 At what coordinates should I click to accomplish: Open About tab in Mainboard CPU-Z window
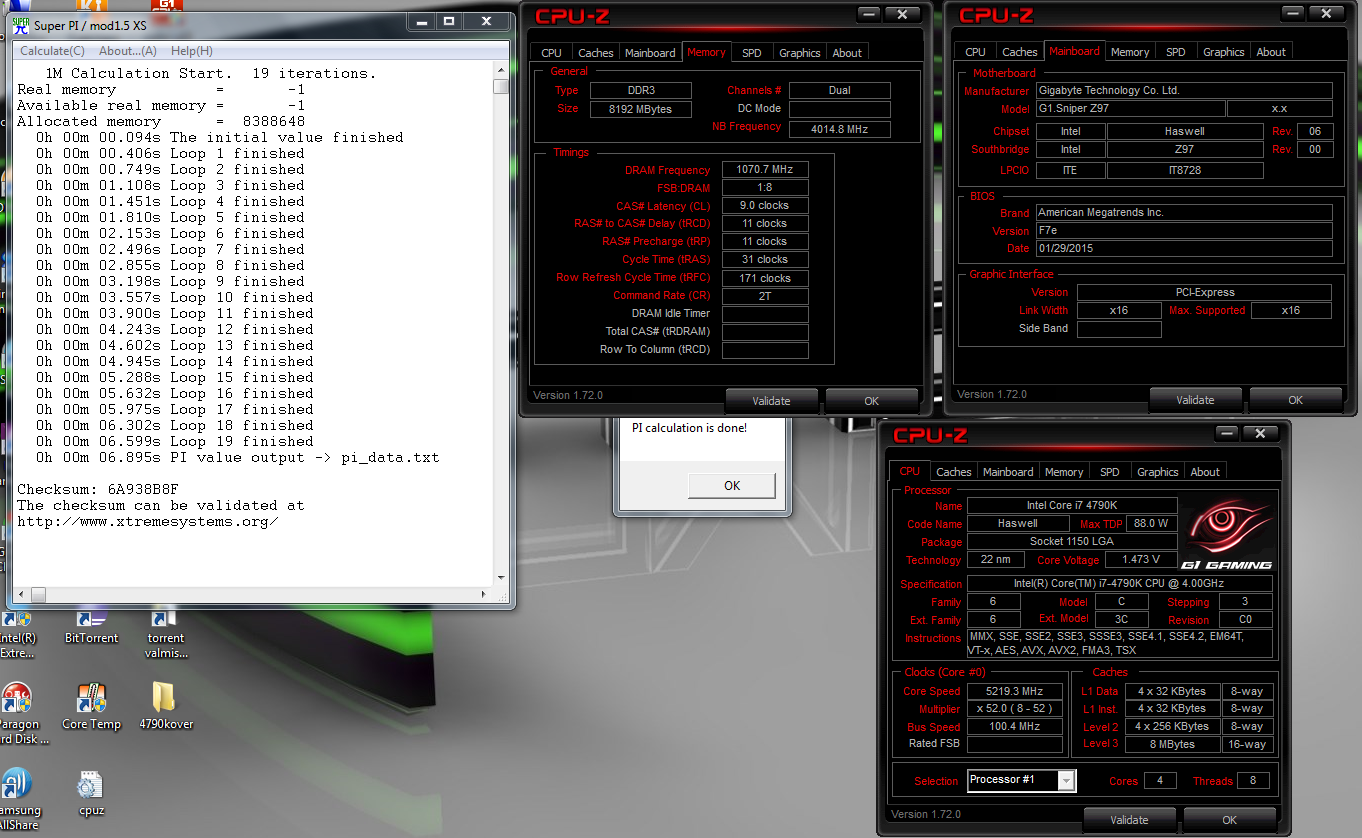pyautogui.click(x=1271, y=52)
